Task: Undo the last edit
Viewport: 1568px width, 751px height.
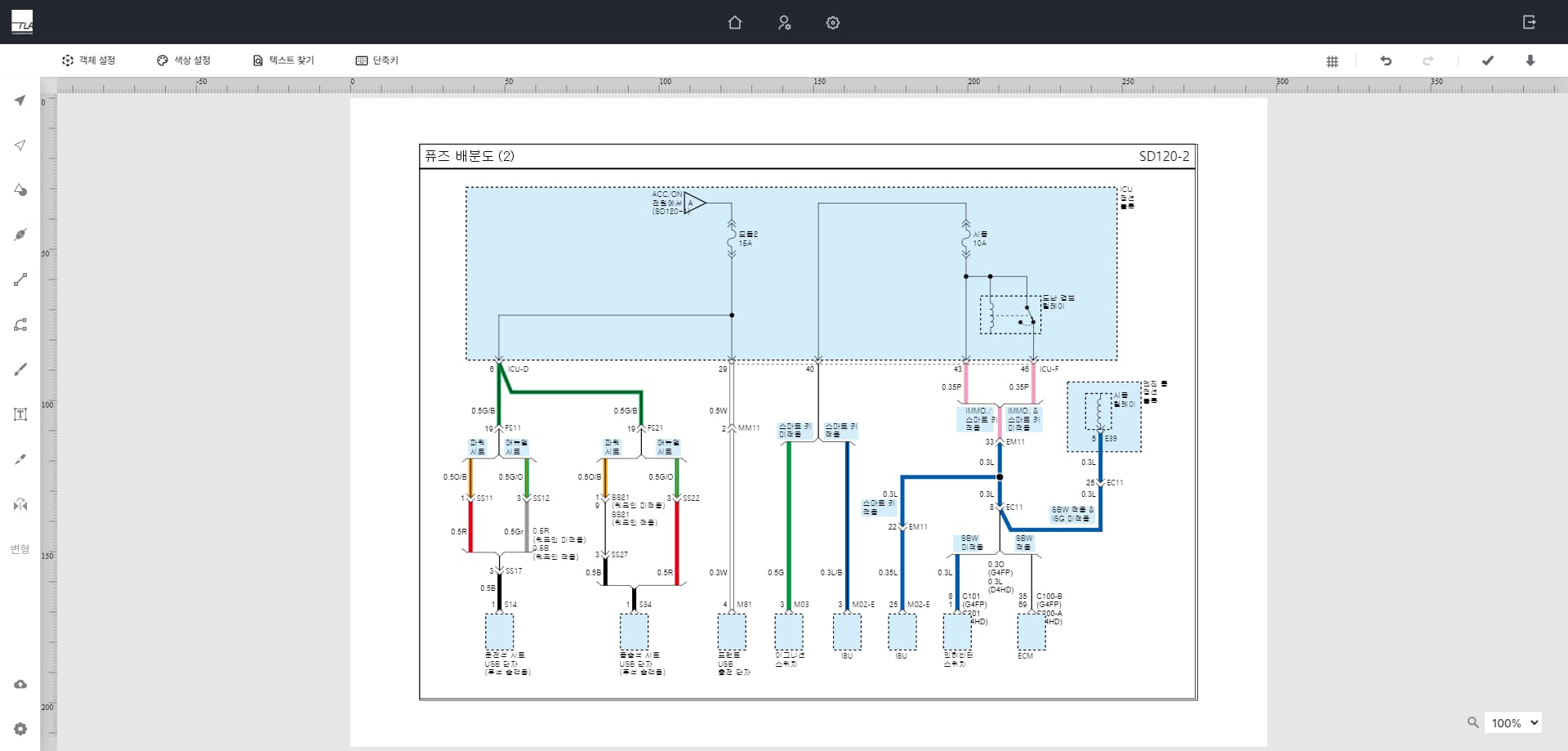Action: (1386, 60)
